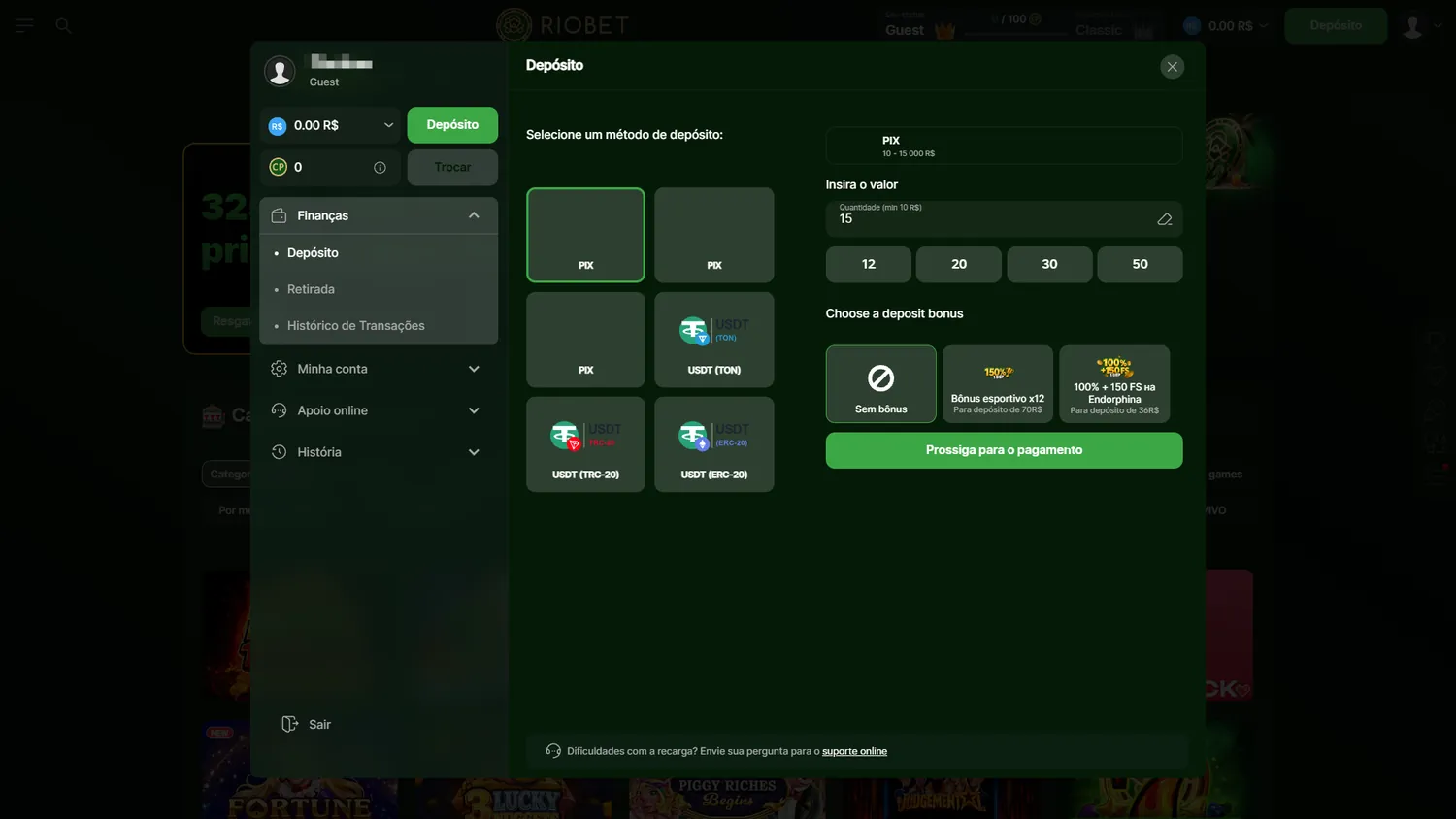Set the quick amount to 12
The height and width of the screenshot is (819, 1456).
[x=869, y=264]
